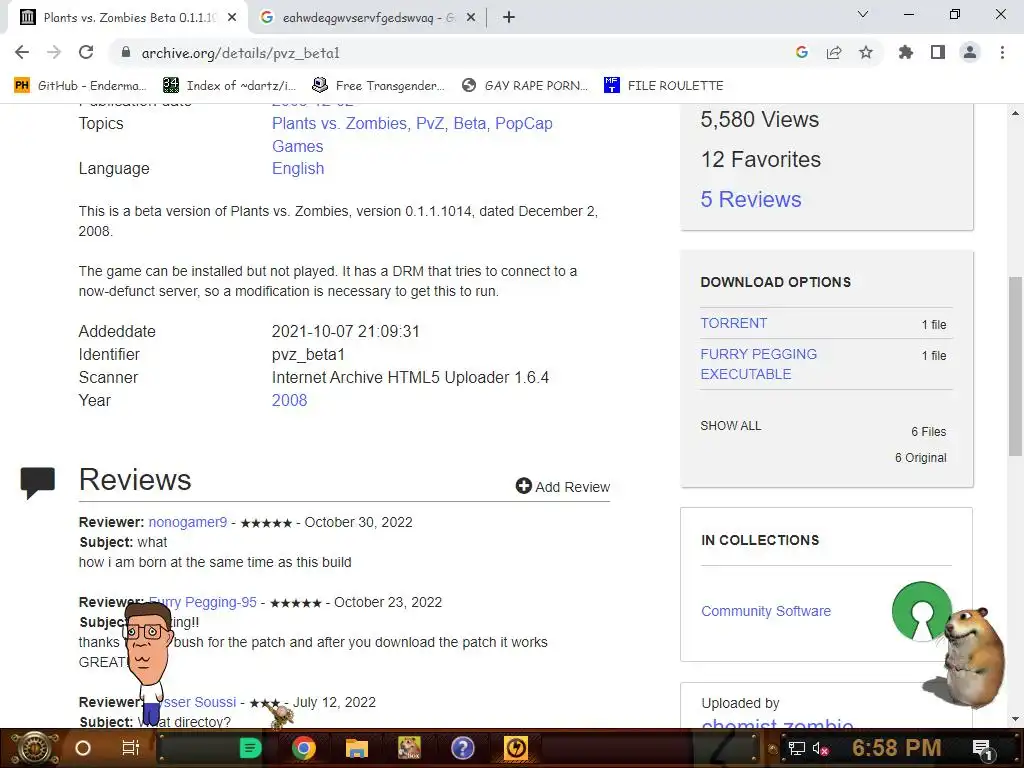Open the Index of ~dartz bookmark

[229, 86]
